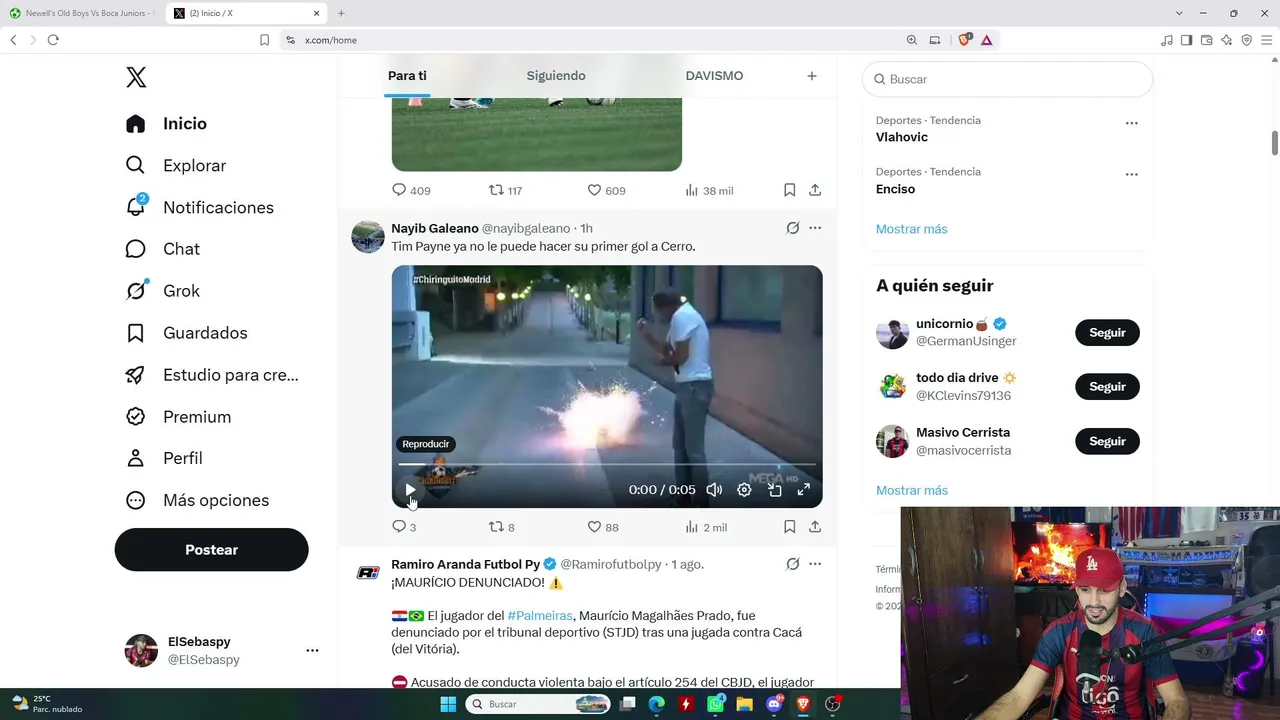Reload the page in browser
1280x720 pixels.
point(53,40)
